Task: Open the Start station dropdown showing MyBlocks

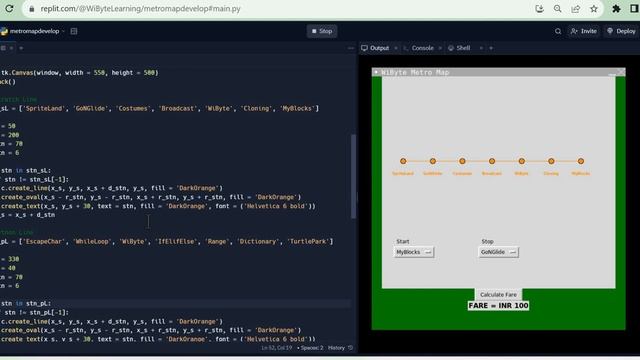Action: [413, 252]
